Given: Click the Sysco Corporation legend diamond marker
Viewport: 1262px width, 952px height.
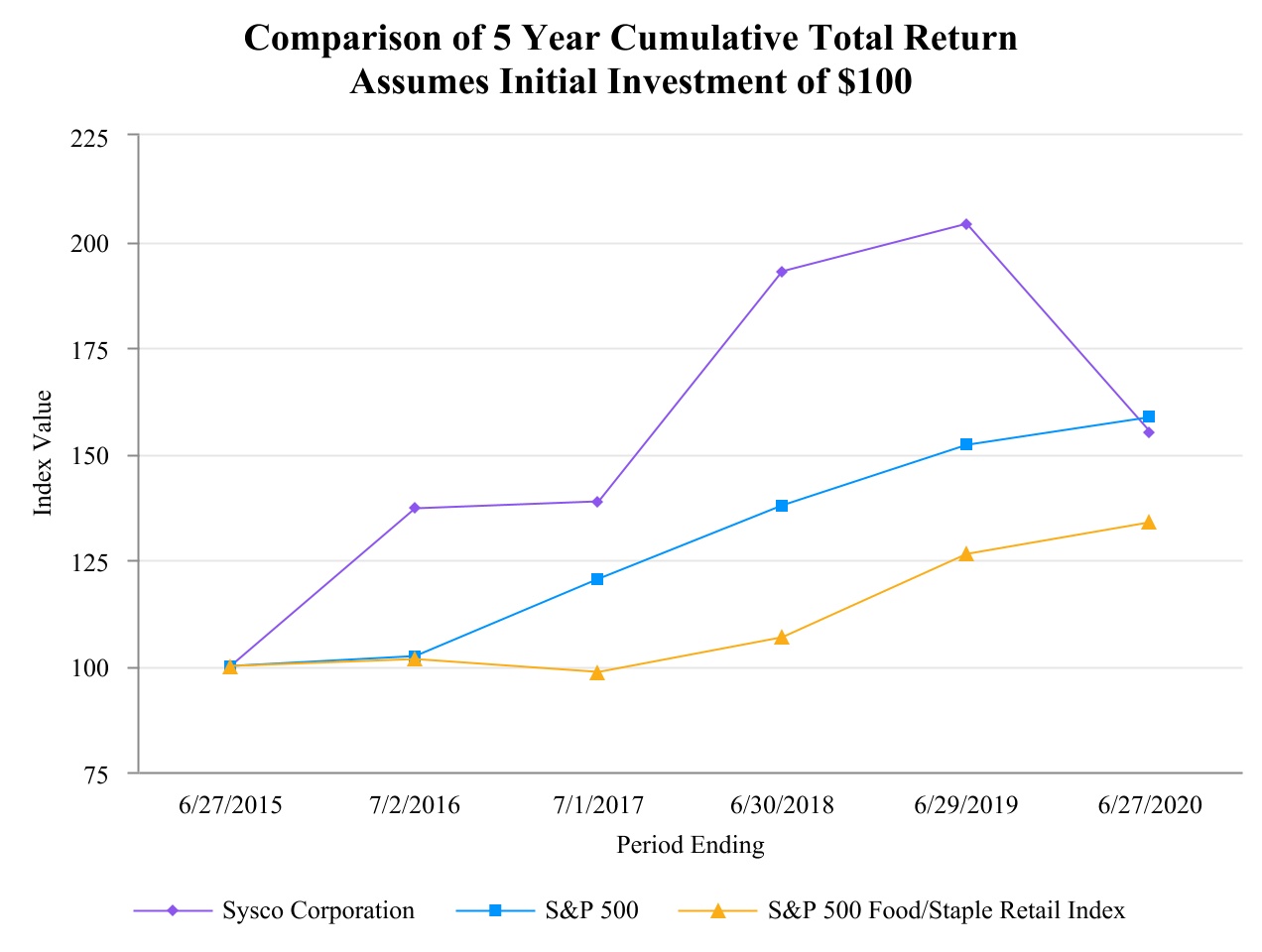Looking at the screenshot, I should coord(173,910).
